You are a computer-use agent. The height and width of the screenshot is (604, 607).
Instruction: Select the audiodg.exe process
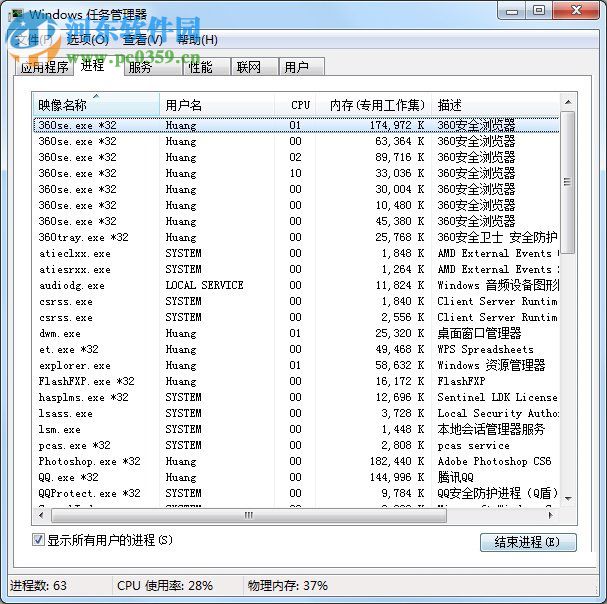[x=296, y=285]
